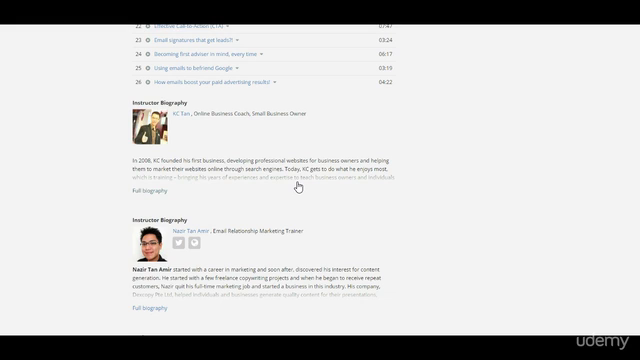Click the duration '04:22' of lecture 26
This screenshot has width=640, height=360.
tap(385, 82)
